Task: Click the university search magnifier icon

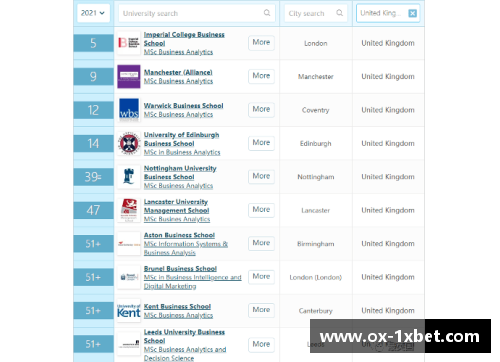Action: tap(267, 13)
